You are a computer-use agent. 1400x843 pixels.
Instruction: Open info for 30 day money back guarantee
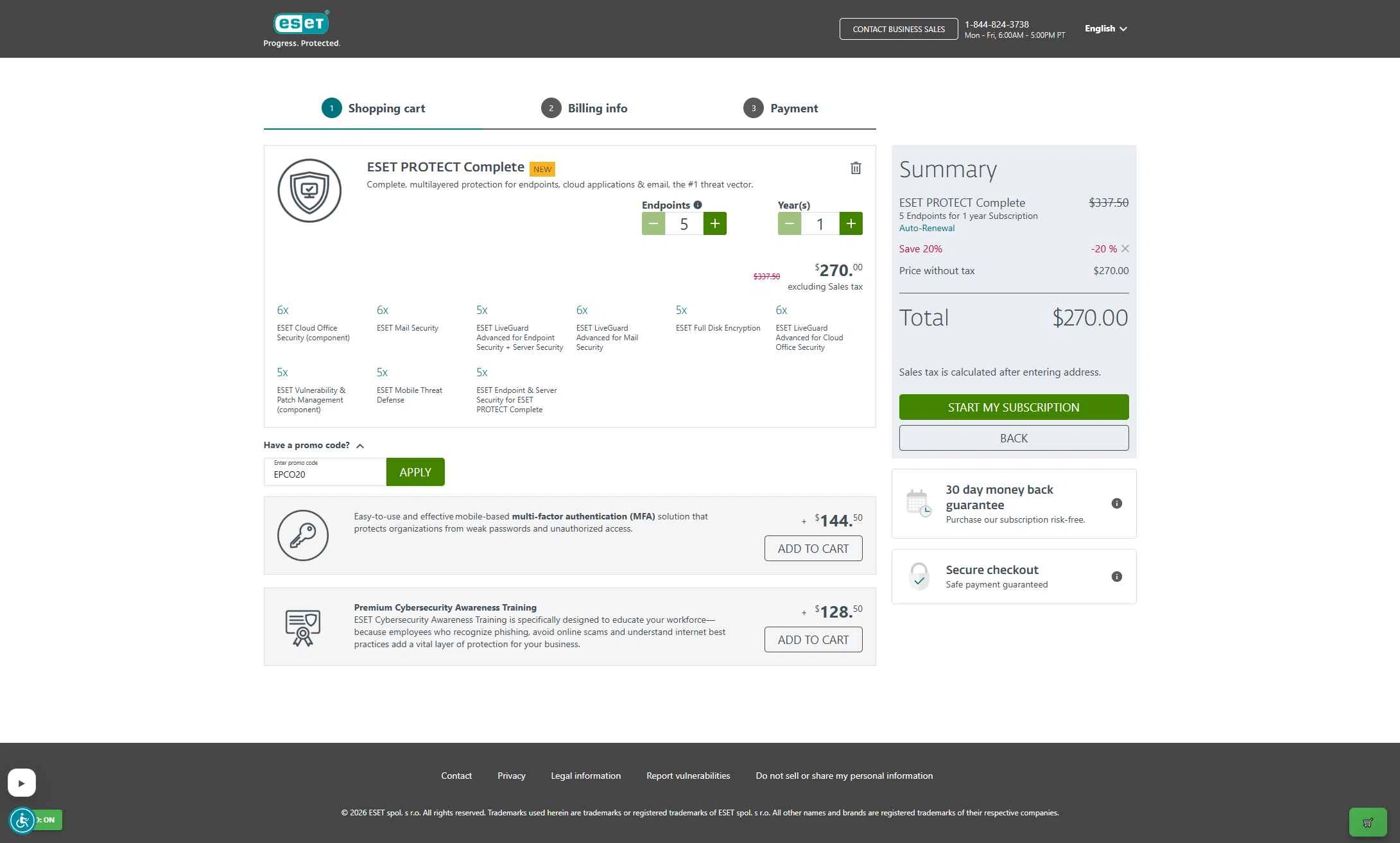pos(1117,503)
